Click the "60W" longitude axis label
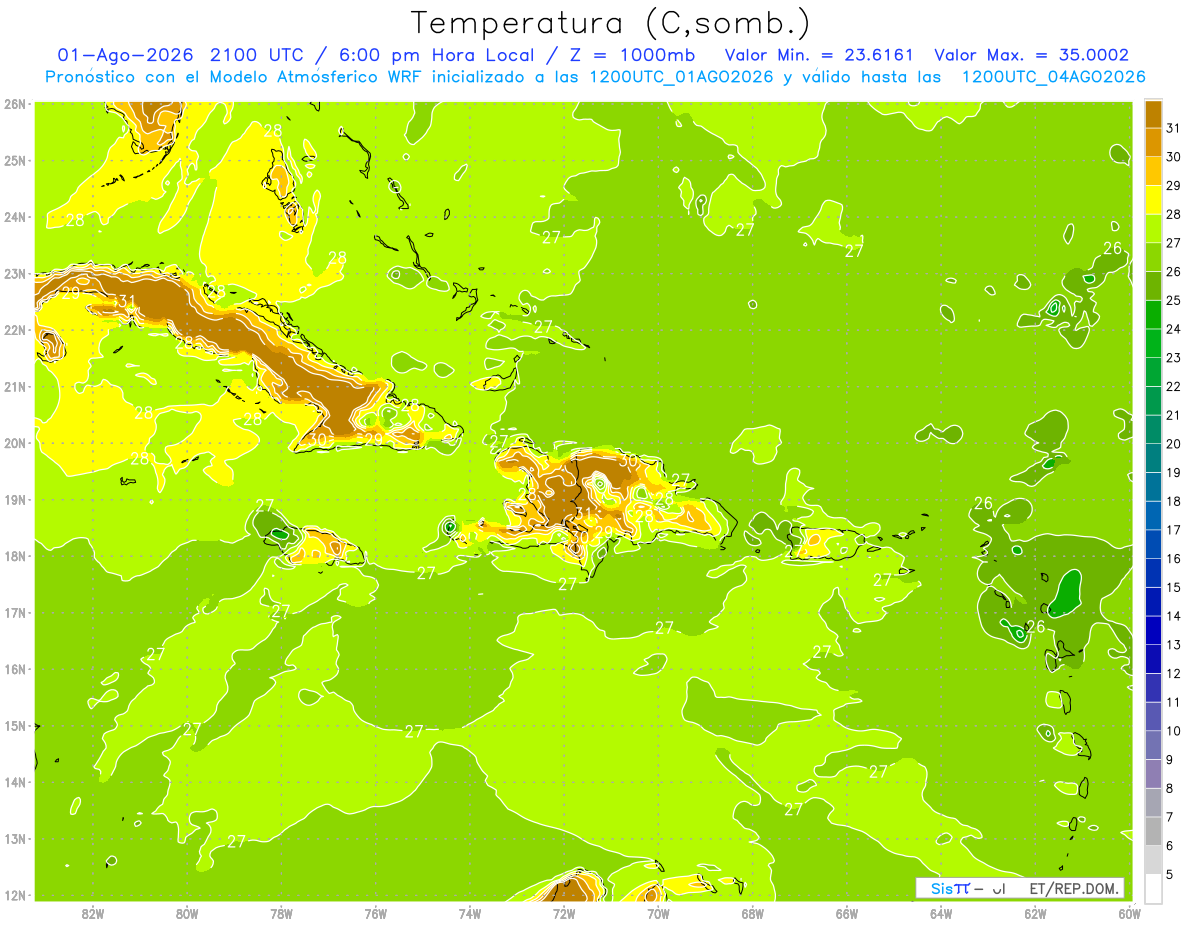The image size is (1200, 927). click(1129, 913)
